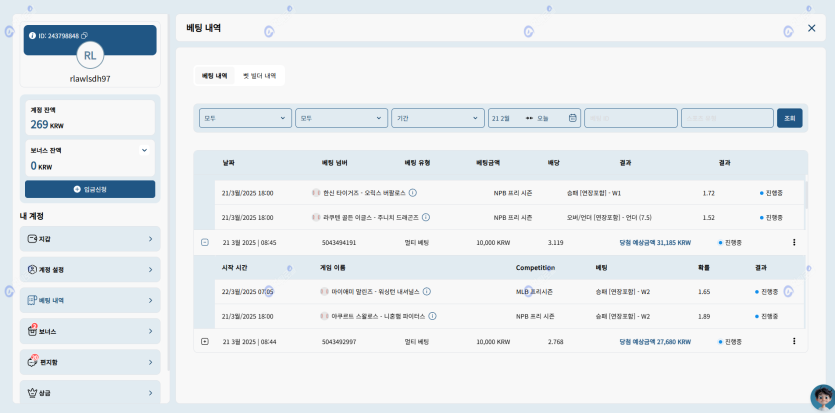Expand the 보너스 잔액 section
The image size is (835, 413).
(145, 150)
